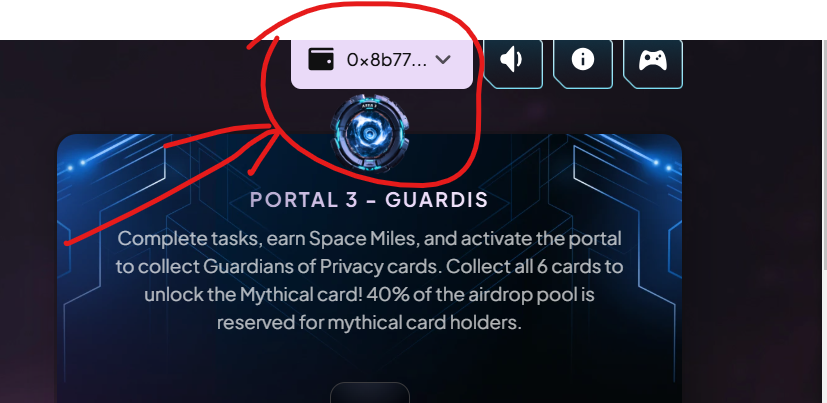
Task: Expand the wallet chevron down arrow
Action: [x=443, y=60]
